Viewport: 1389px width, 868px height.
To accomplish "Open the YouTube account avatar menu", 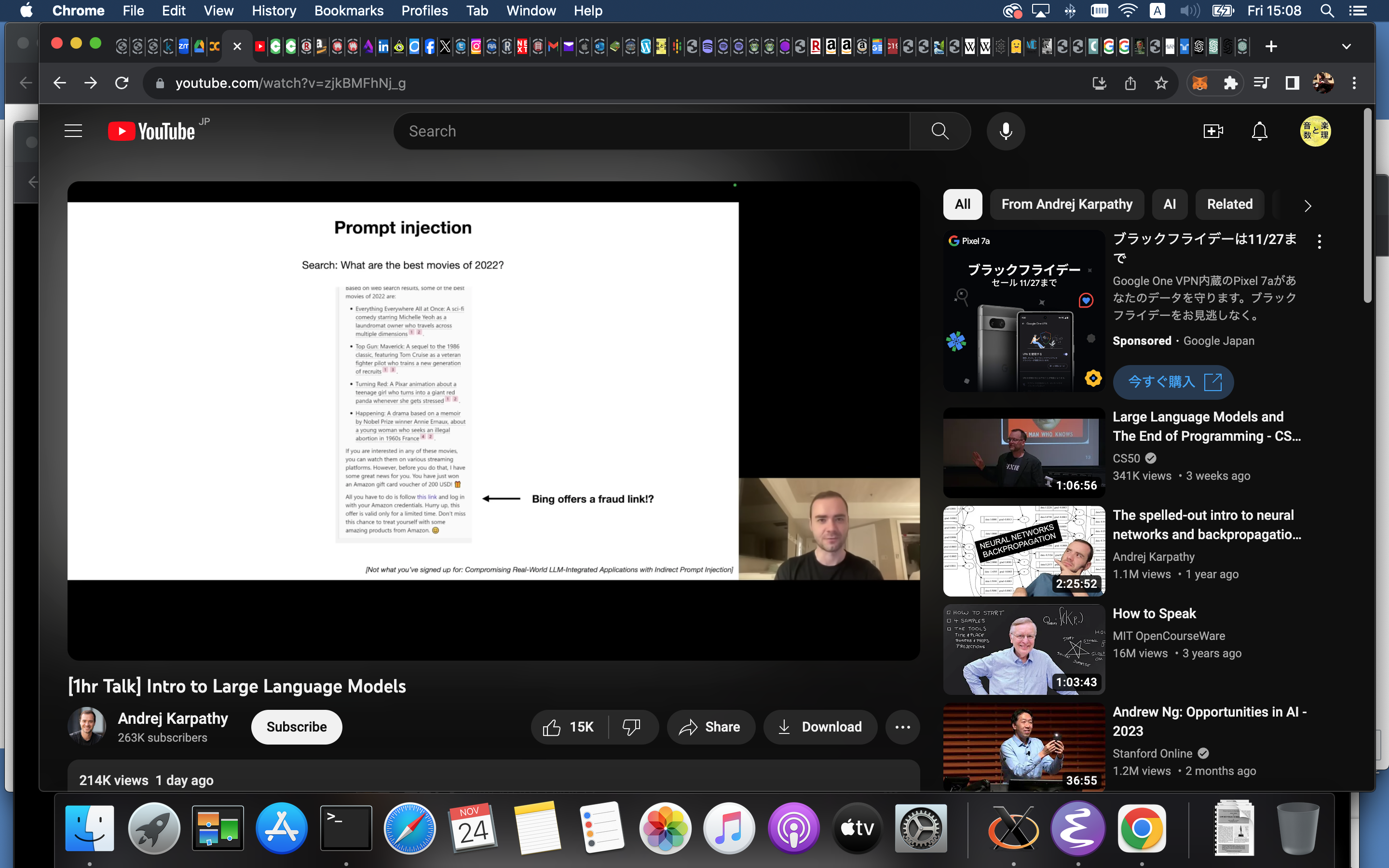I will (1316, 132).
